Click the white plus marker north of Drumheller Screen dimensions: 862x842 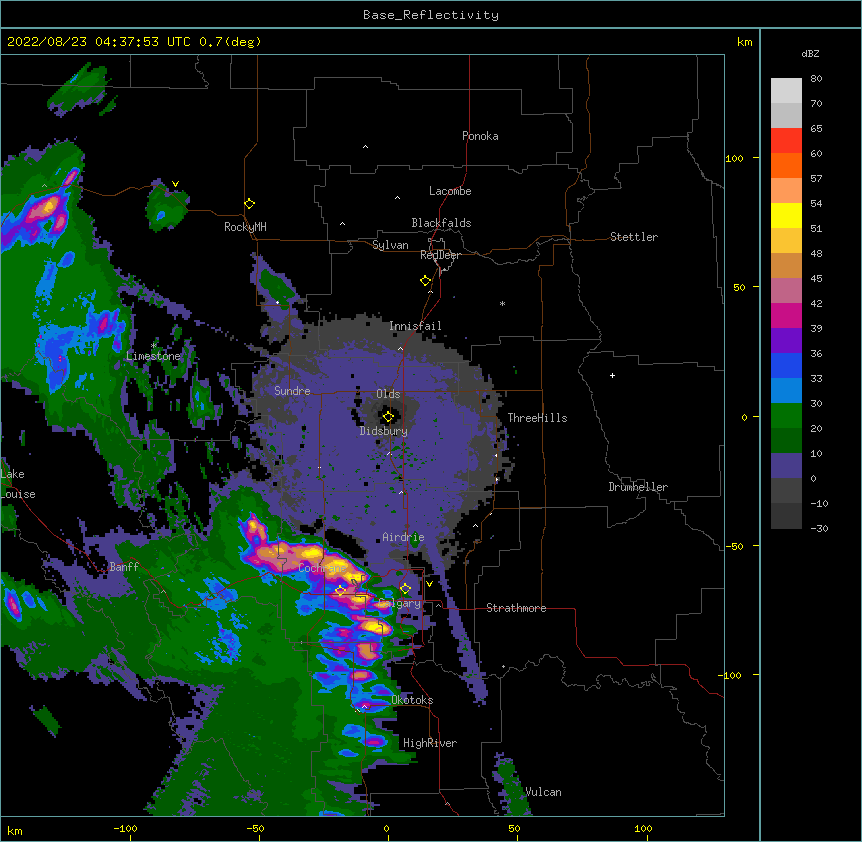(612, 375)
